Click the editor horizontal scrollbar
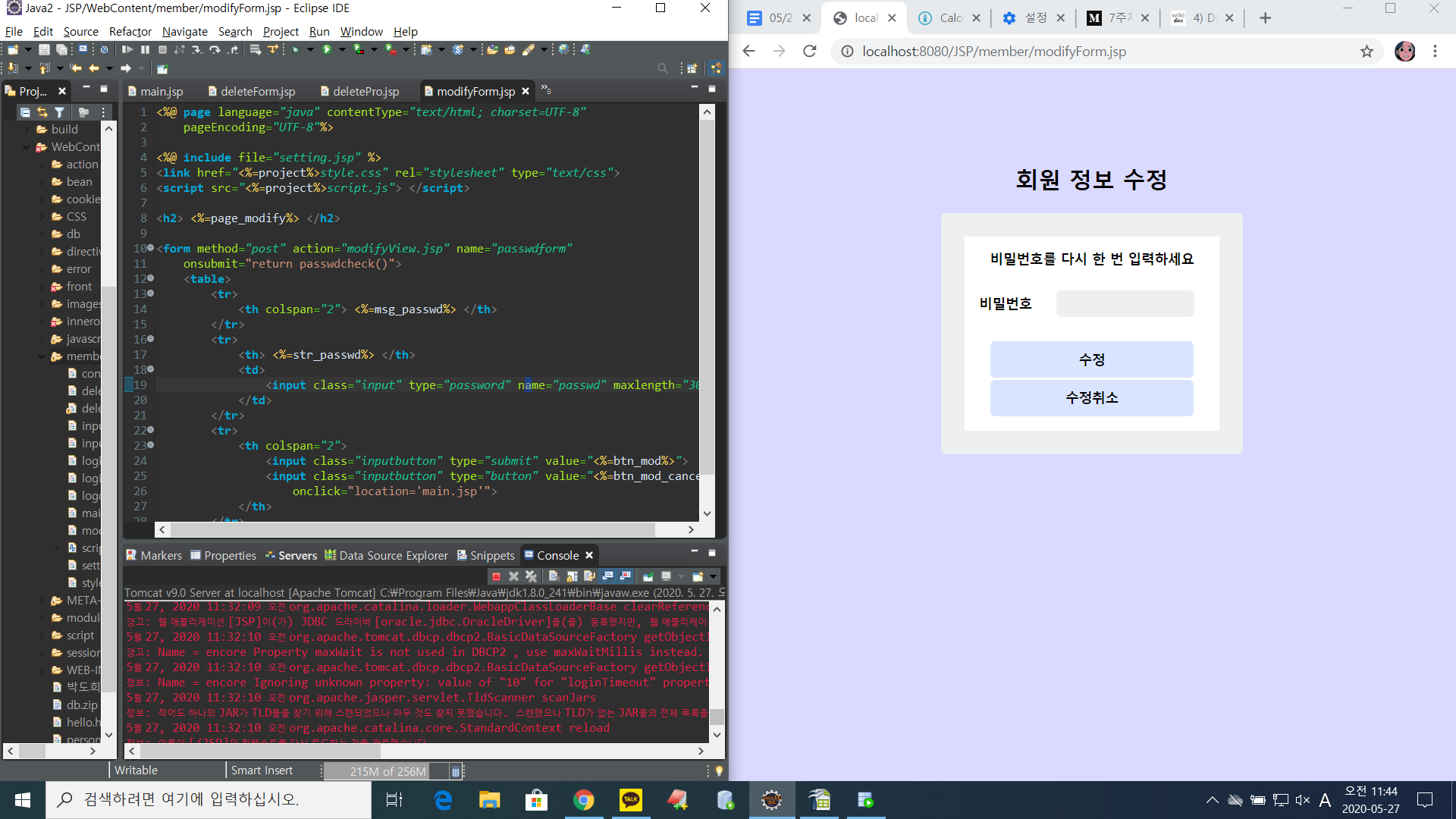Screen dimensions: 1456x819 point(413,529)
